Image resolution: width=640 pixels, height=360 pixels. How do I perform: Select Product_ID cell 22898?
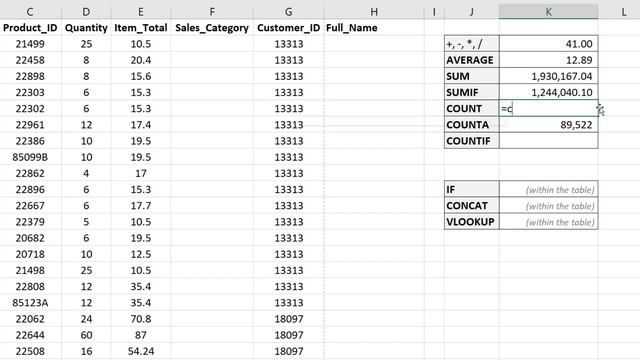coord(30,76)
